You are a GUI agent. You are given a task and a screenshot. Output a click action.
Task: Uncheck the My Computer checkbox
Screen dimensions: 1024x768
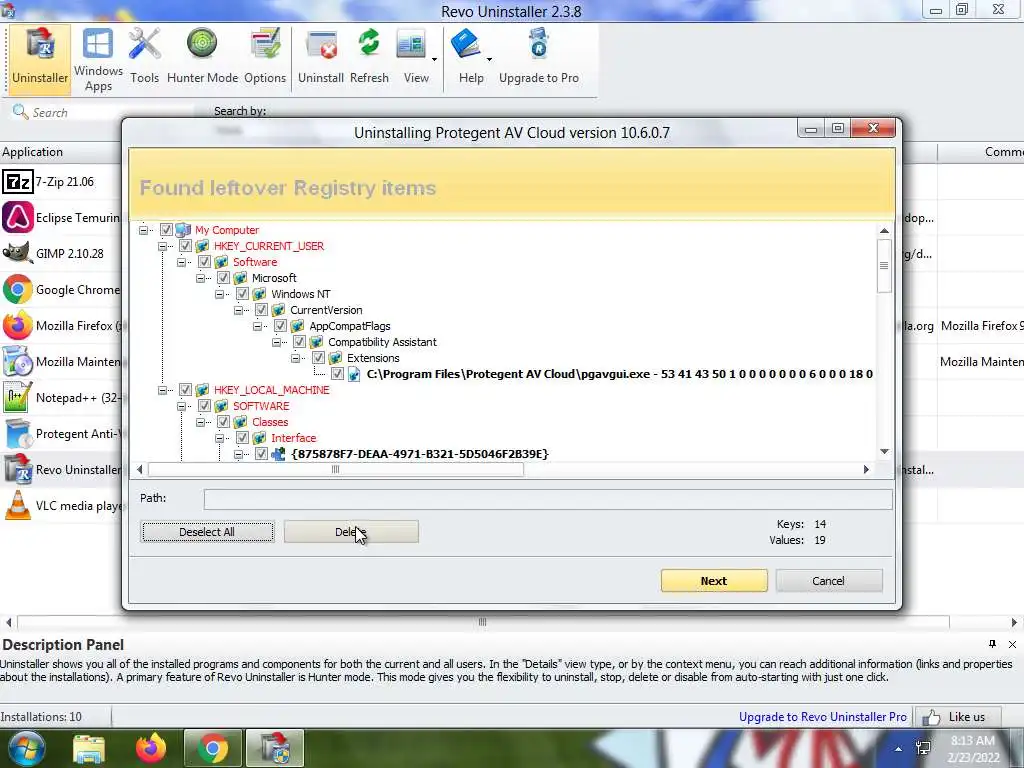tap(166, 230)
